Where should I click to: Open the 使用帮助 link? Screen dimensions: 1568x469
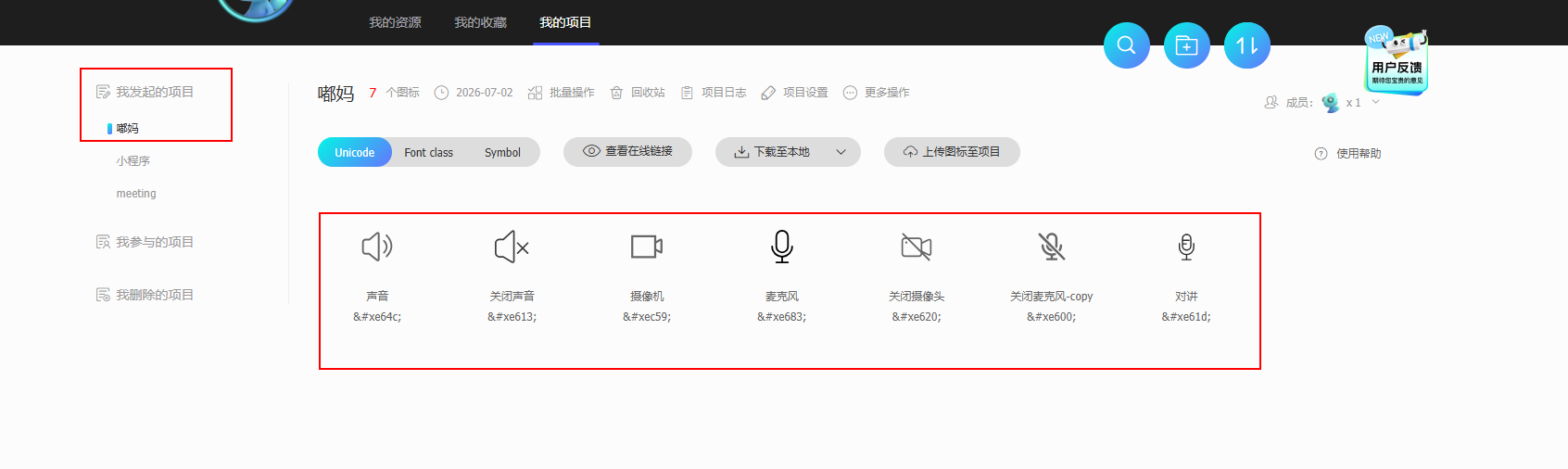tap(1359, 154)
